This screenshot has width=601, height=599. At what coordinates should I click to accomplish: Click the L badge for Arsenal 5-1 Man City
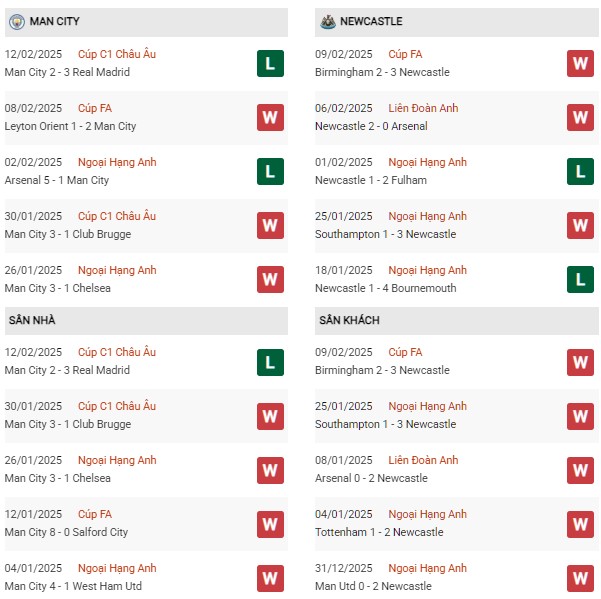click(270, 171)
